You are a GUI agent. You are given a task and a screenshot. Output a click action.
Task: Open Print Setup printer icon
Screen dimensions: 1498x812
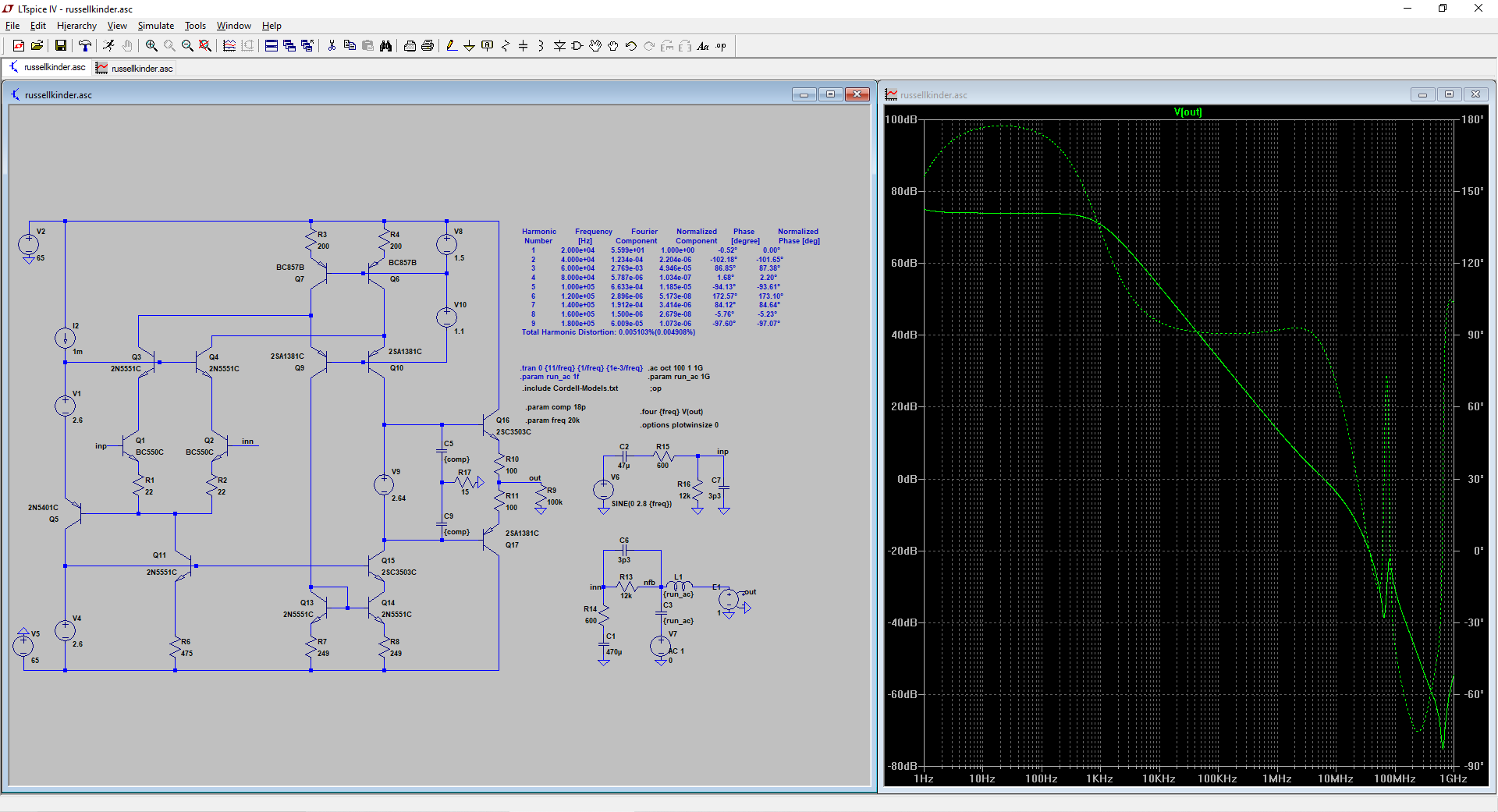[x=410, y=46]
